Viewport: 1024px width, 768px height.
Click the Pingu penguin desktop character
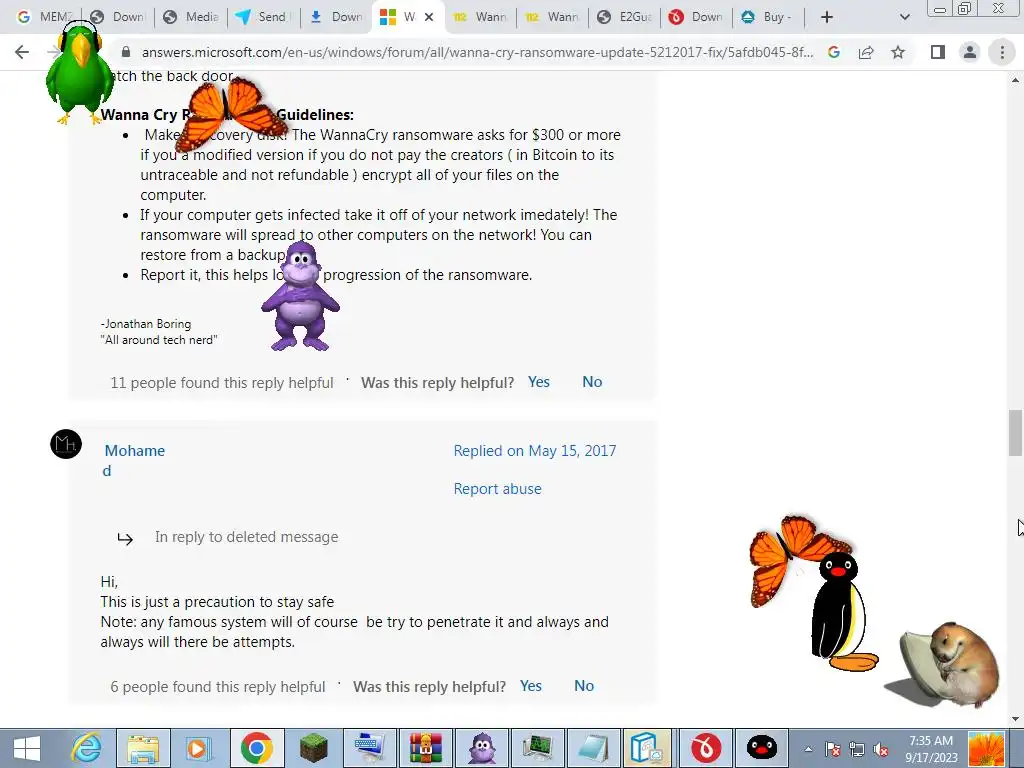842,612
